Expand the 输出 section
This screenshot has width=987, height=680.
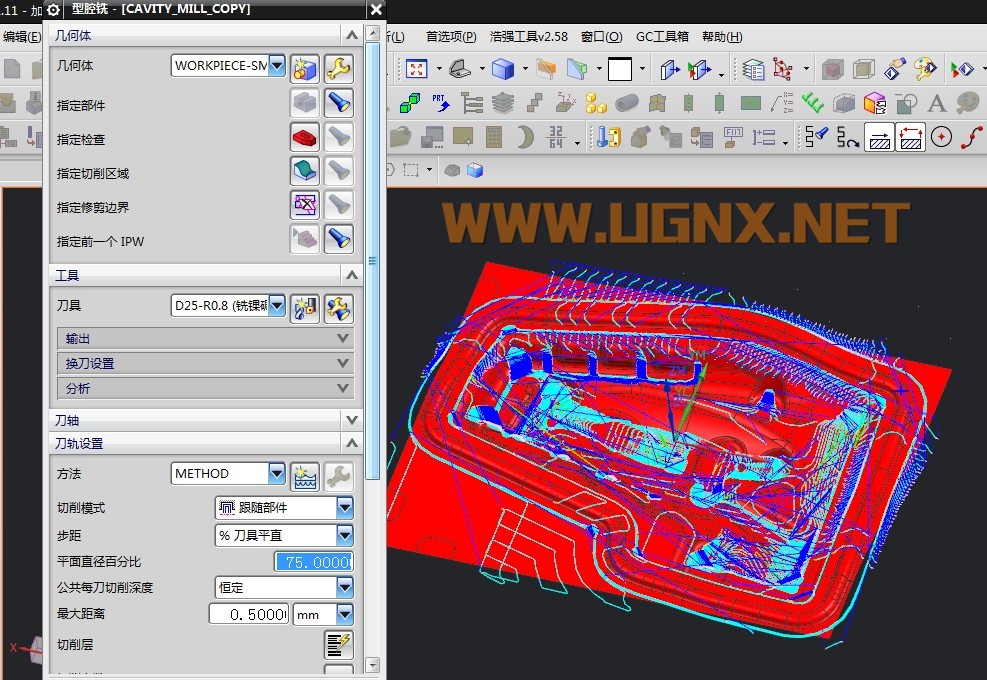pyautogui.click(x=206, y=339)
